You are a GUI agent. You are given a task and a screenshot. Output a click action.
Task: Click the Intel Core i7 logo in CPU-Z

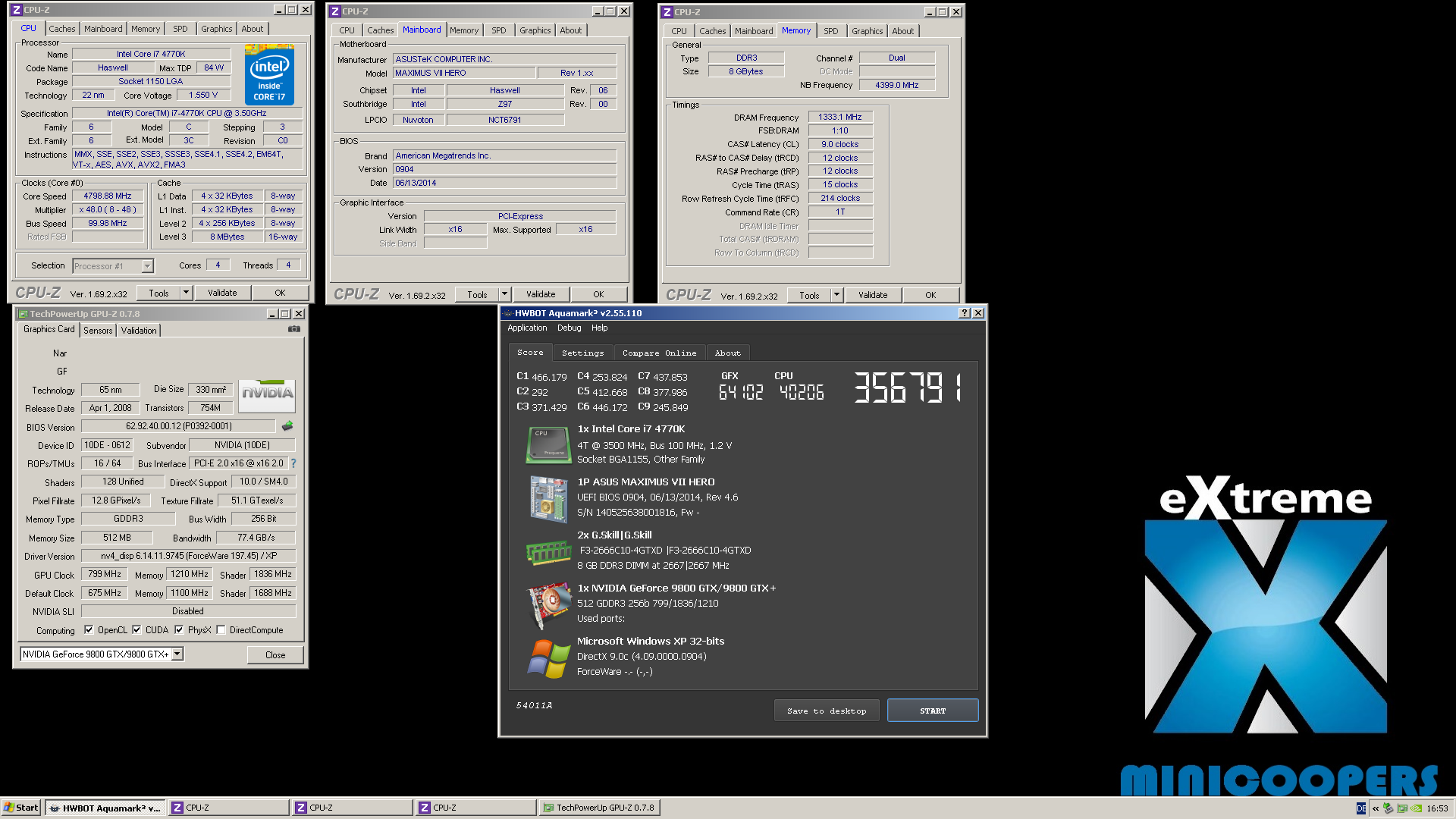pyautogui.click(x=269, y=75)
